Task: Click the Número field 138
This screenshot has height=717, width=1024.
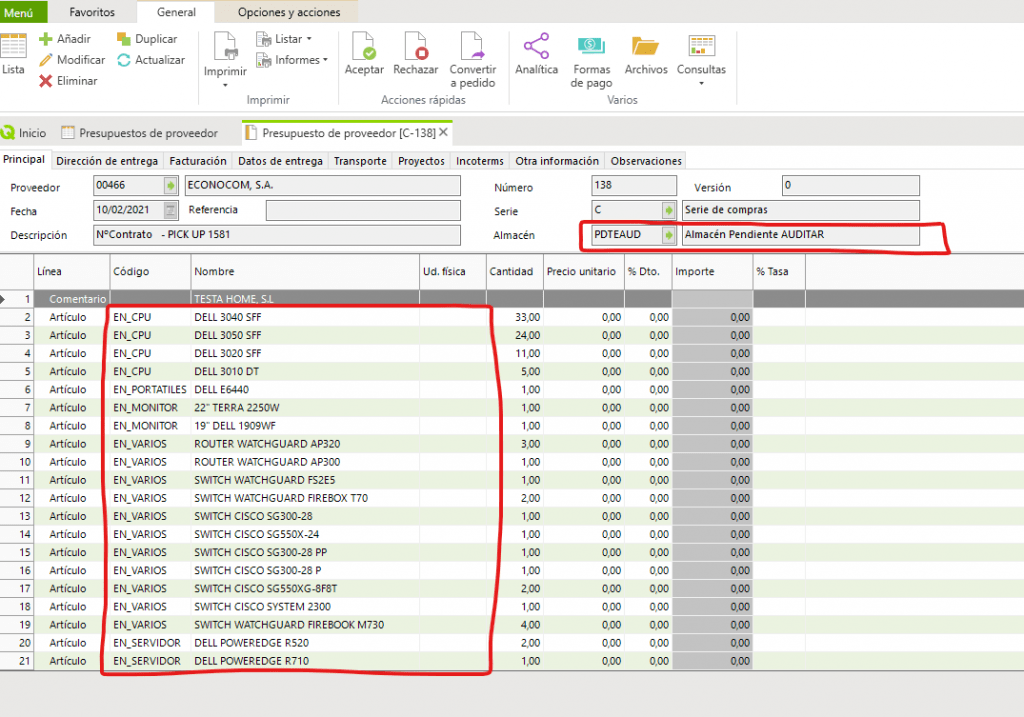Action: tap(634, 185)
